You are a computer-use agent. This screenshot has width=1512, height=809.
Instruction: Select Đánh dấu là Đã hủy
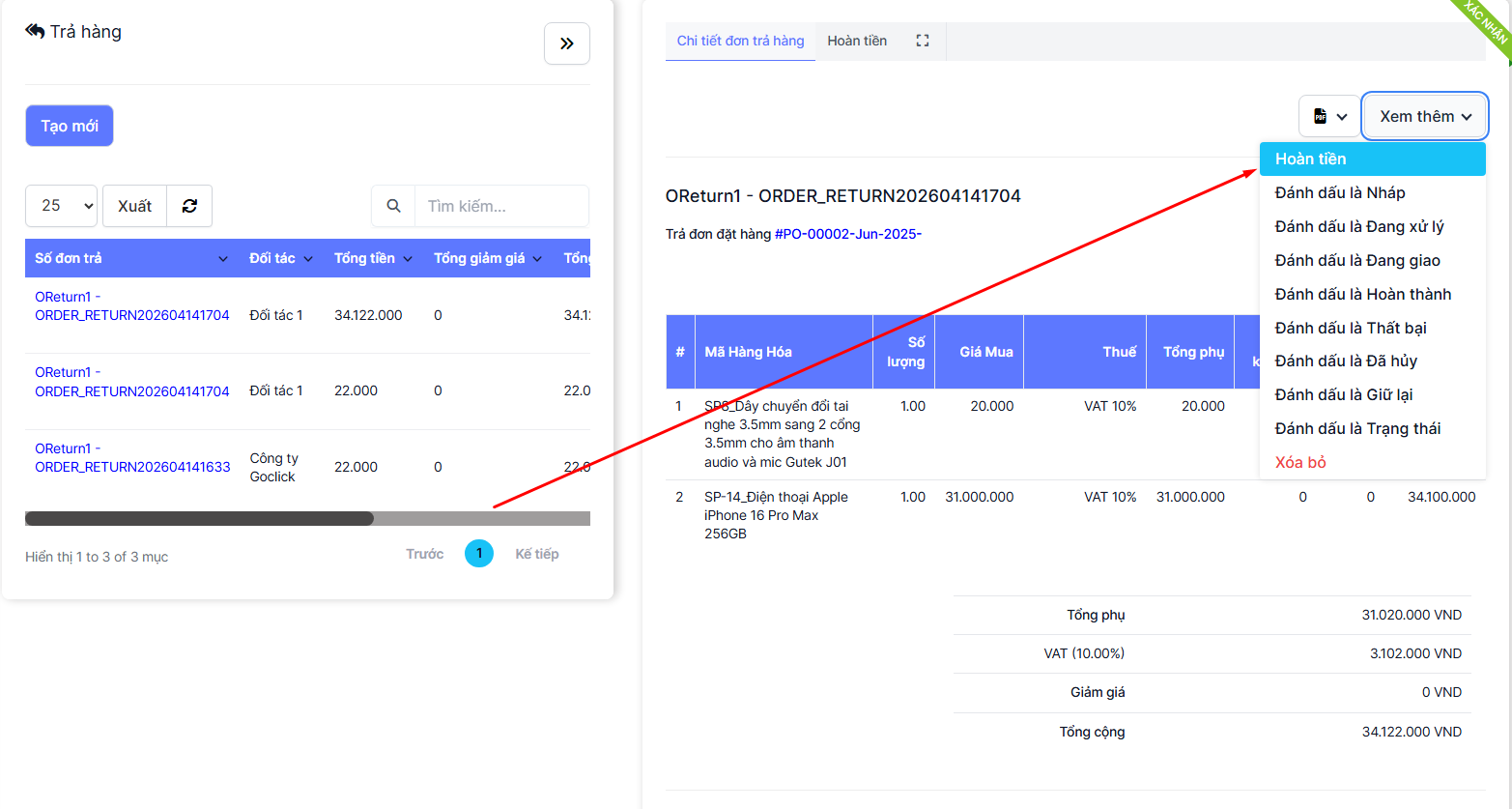pyautogui.click(x=1345, y=361)
